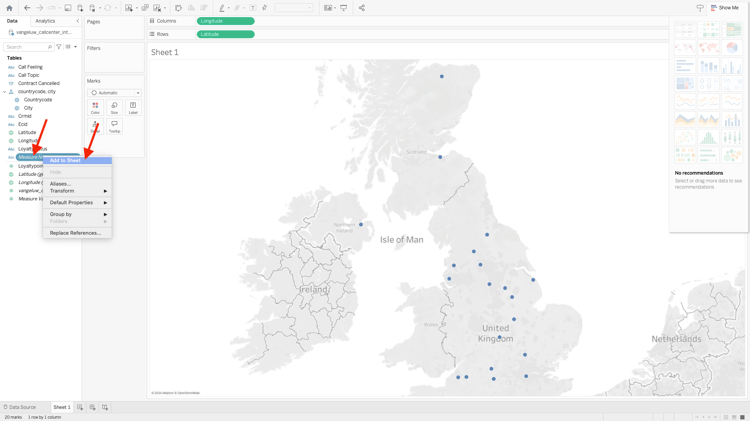
Task: Click the Label card in Marks
Action: click(133, 108)
